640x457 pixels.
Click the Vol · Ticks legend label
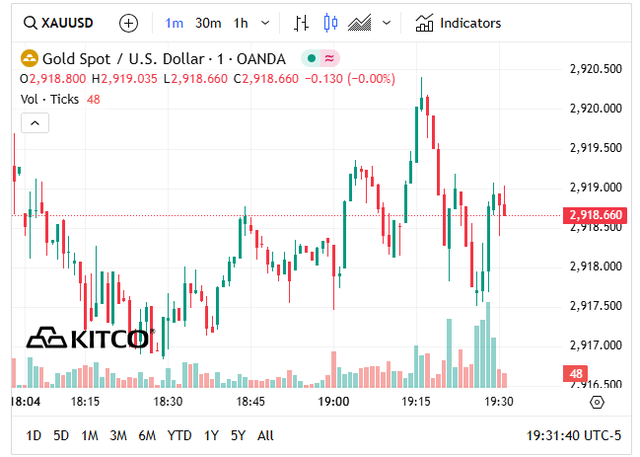[49, 99]
